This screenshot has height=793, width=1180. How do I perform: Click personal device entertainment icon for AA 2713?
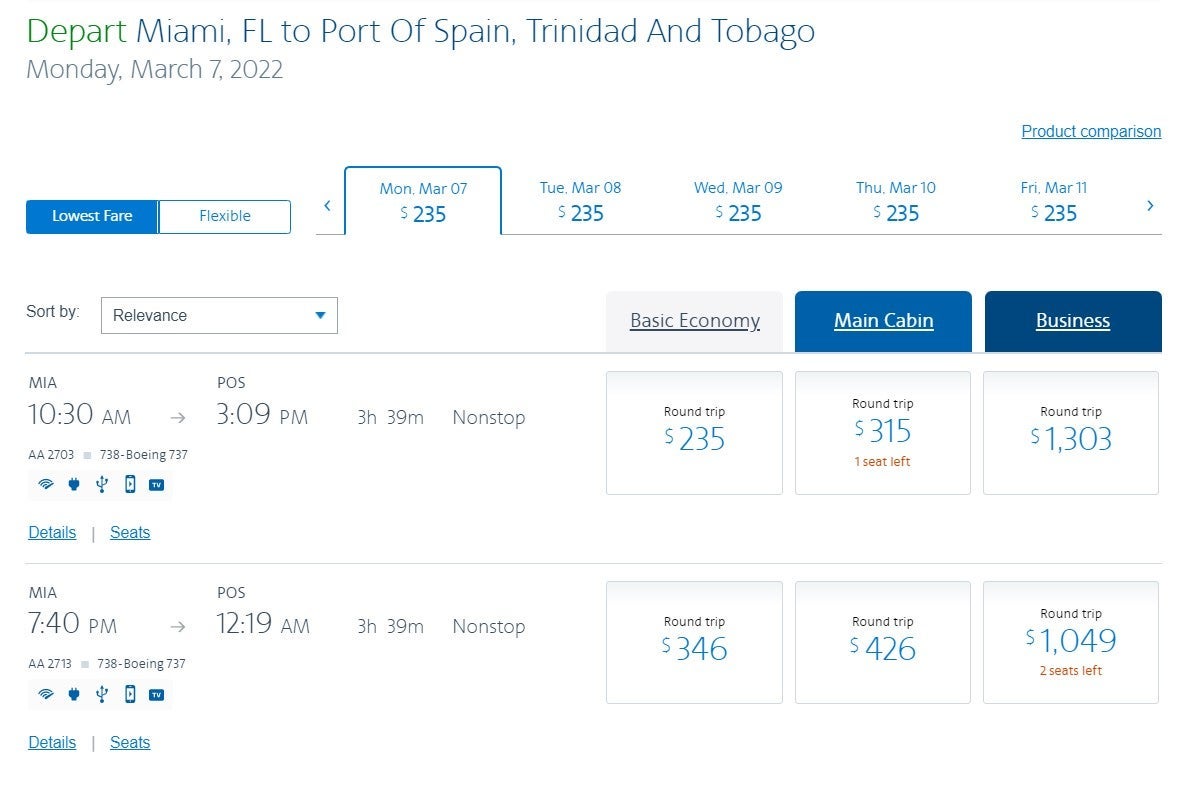129,694
